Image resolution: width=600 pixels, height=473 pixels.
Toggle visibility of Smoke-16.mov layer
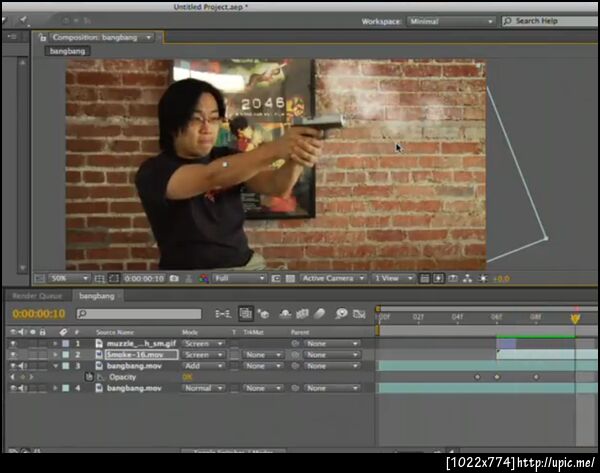click(13, 355)
